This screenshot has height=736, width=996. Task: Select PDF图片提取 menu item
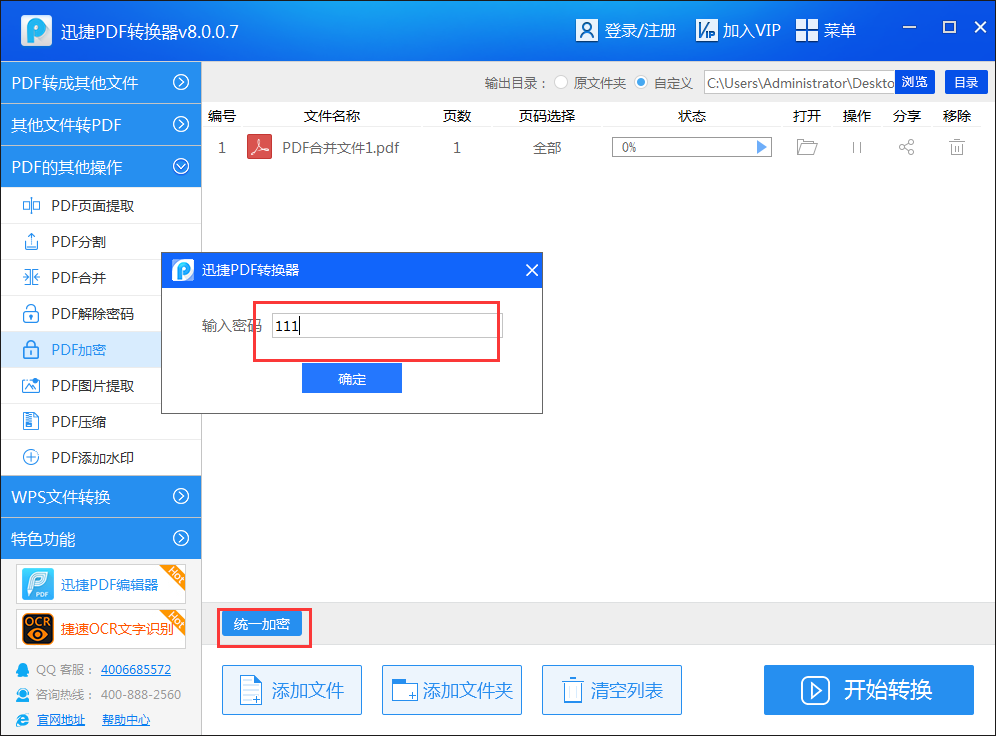pos(81,385)
